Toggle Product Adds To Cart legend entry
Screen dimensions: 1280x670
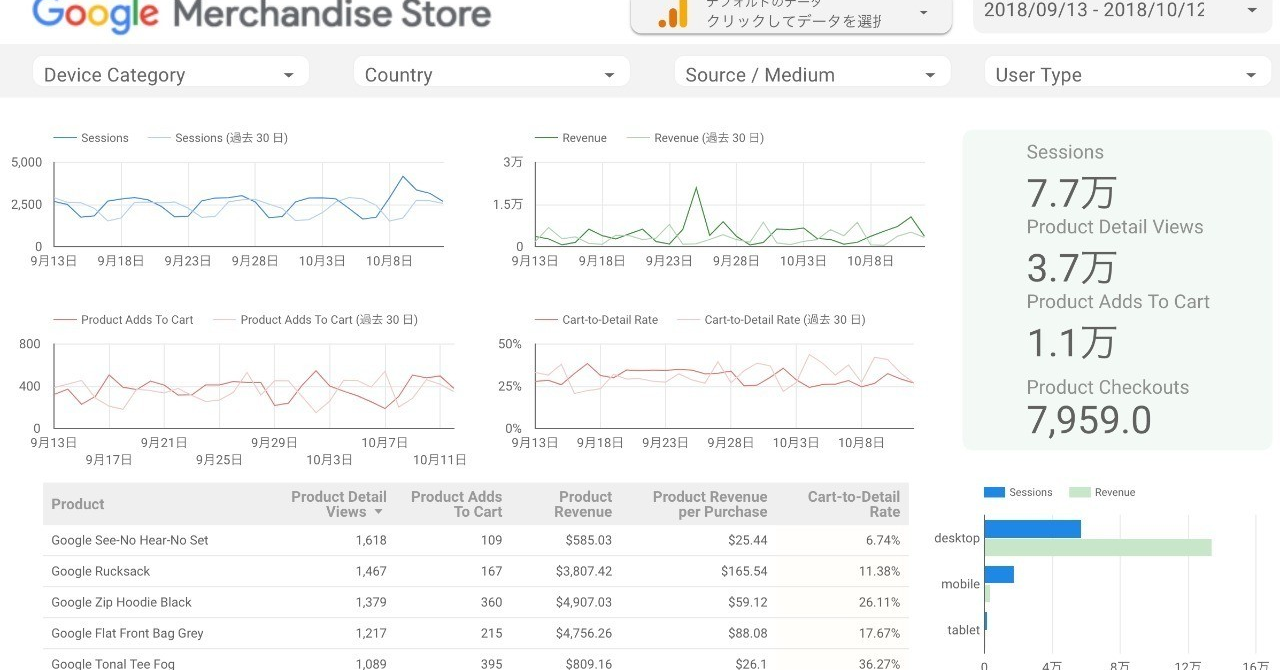click(124, 320)
